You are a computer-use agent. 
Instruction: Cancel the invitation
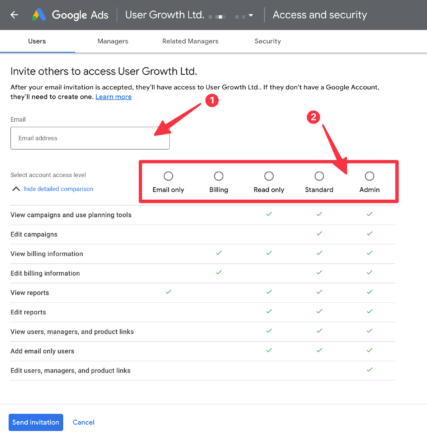[x=83, y=422]
